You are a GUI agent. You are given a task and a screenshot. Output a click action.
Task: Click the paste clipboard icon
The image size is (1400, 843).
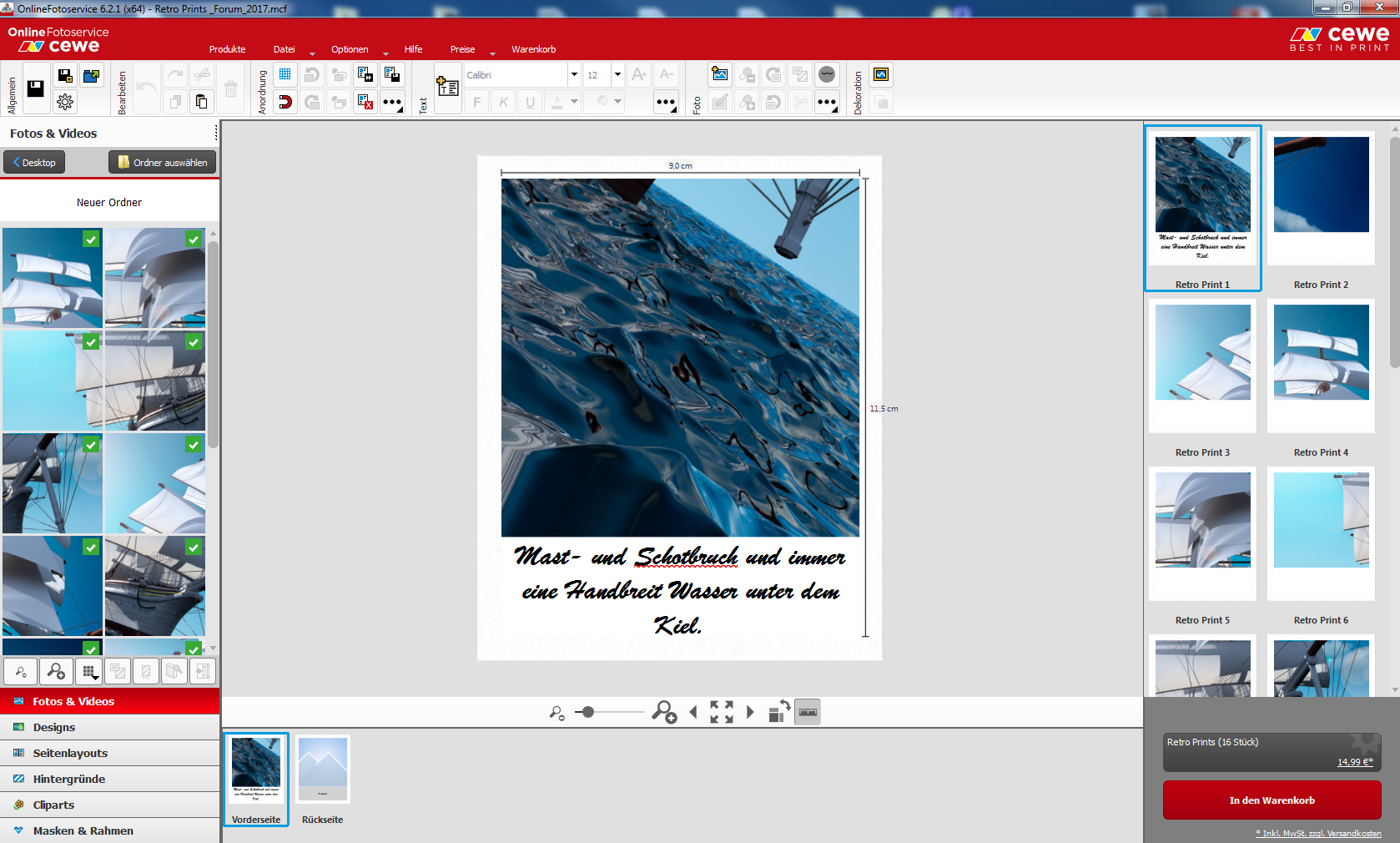point(202,102)
